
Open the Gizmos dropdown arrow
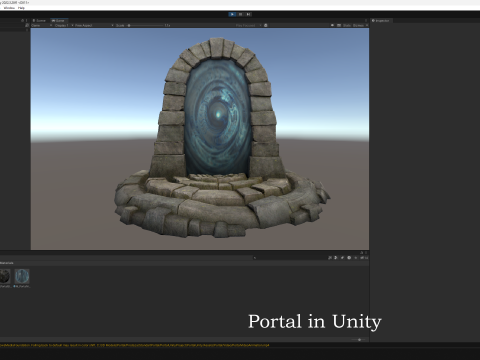click(x=367, y=25)
